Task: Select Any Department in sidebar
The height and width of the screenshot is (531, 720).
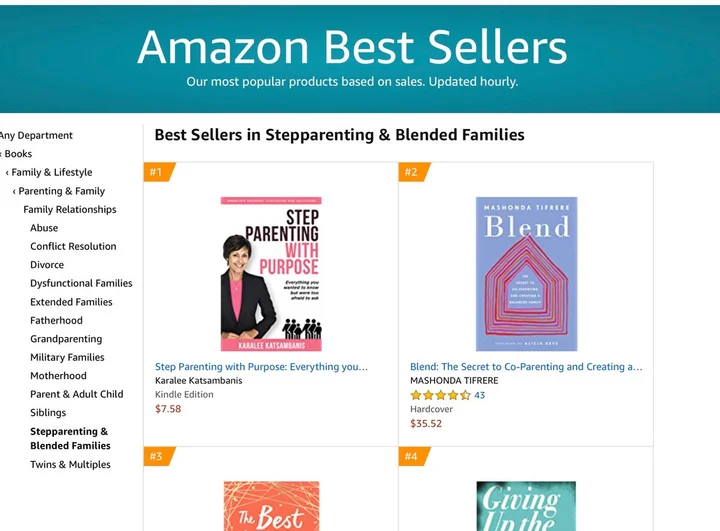Action: [36, 135]
